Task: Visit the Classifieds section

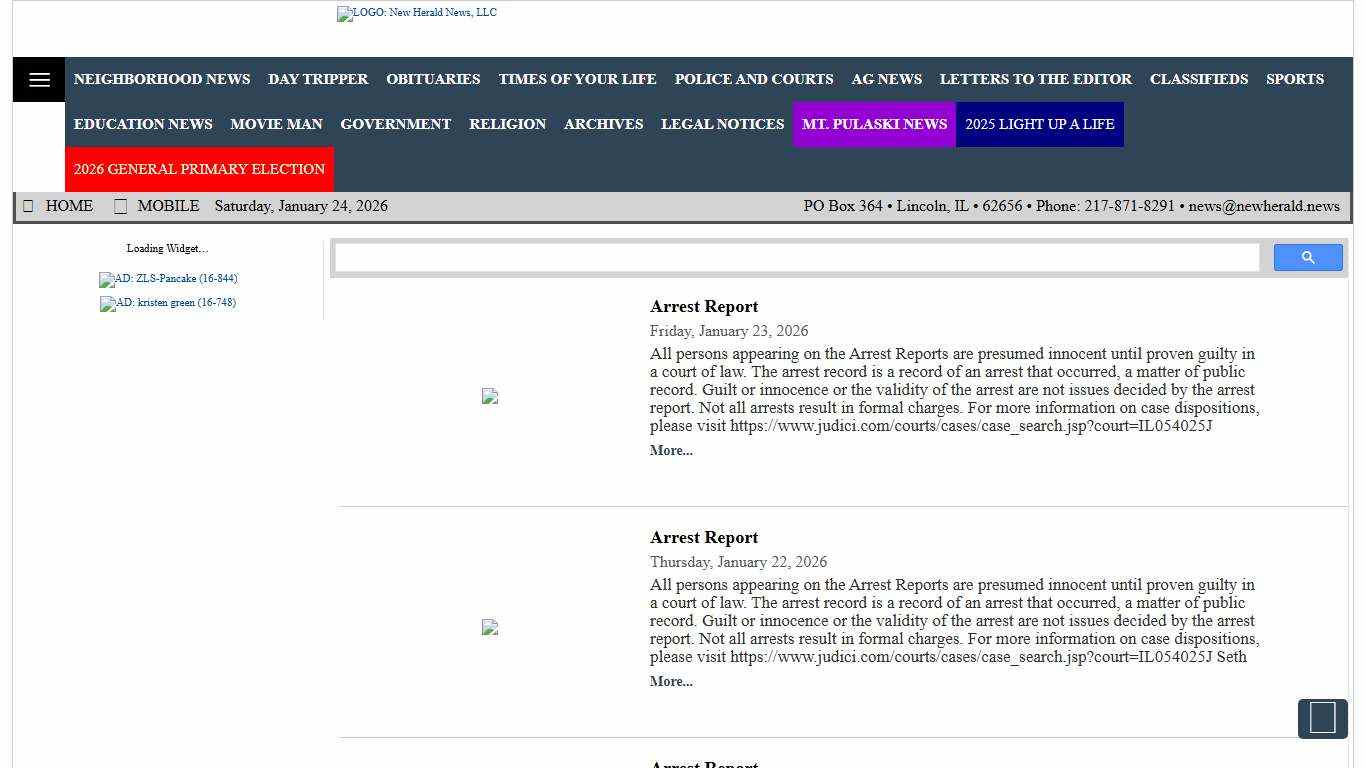Action: pyautogui.click(x=1198, y=79)
